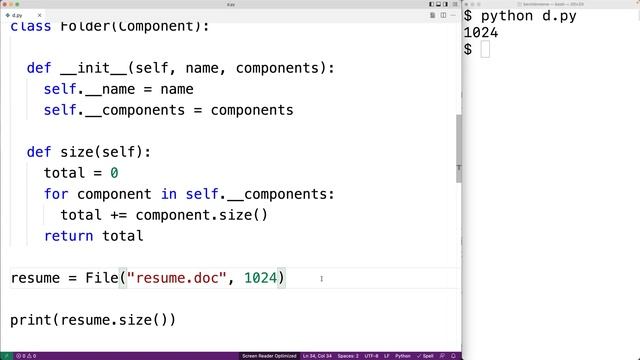
Task: Click the feedback icon in status bar
Action: pos(442,356)
